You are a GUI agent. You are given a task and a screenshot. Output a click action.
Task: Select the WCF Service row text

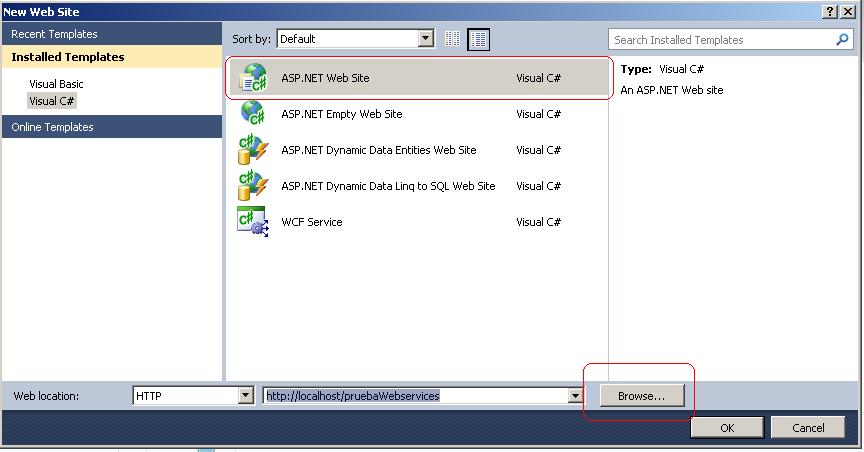point(312,222)
